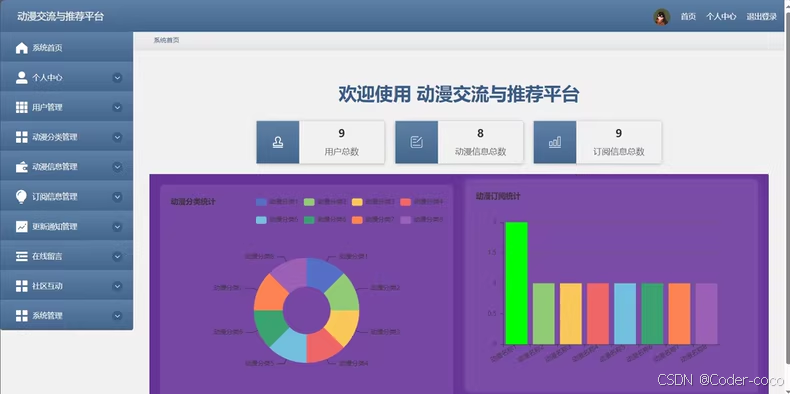
Task: Click the bulb icon beside 订阅信息管理
Action: (22, 196)
